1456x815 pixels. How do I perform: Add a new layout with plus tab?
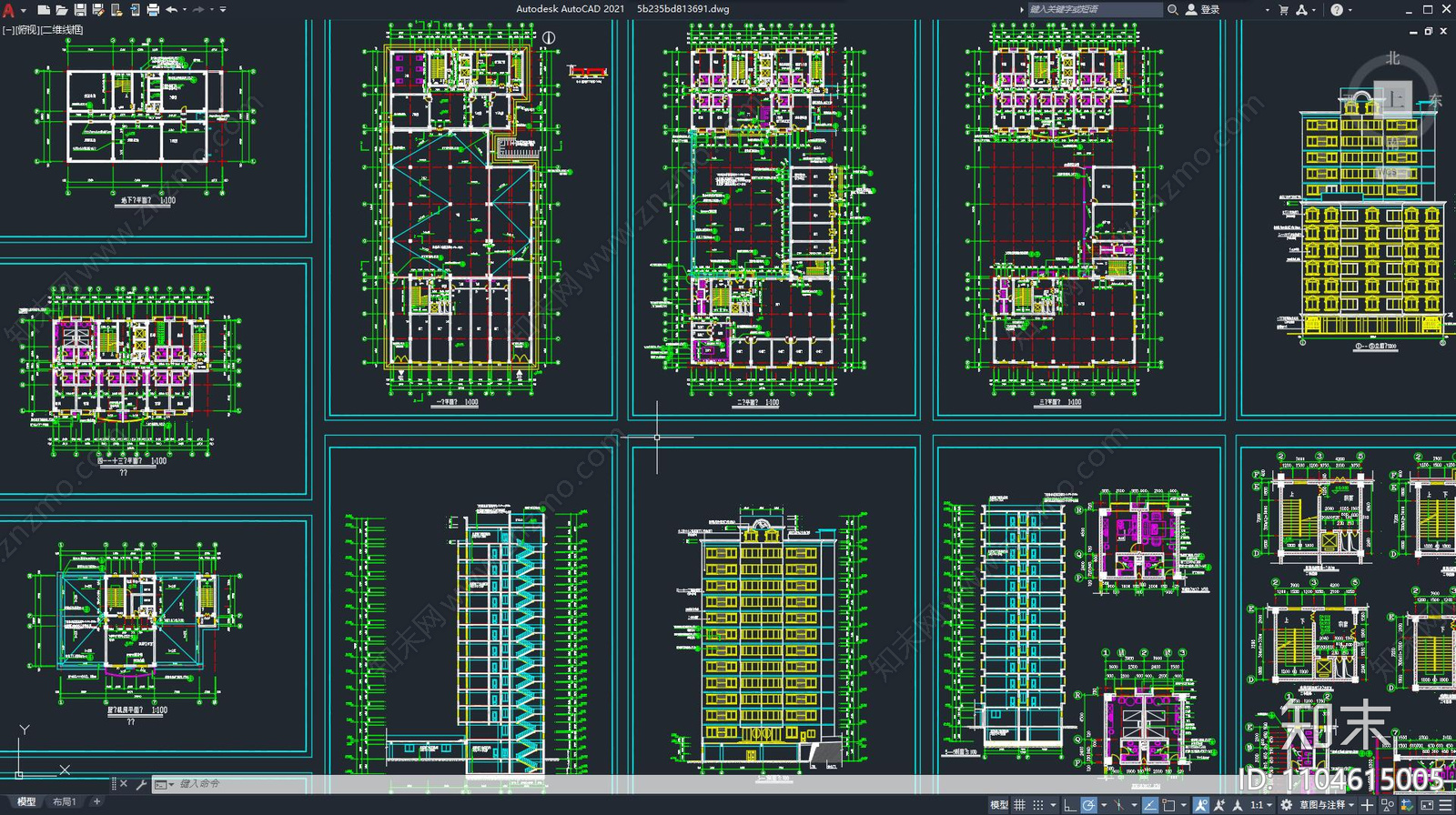click(x=96, y=801)
